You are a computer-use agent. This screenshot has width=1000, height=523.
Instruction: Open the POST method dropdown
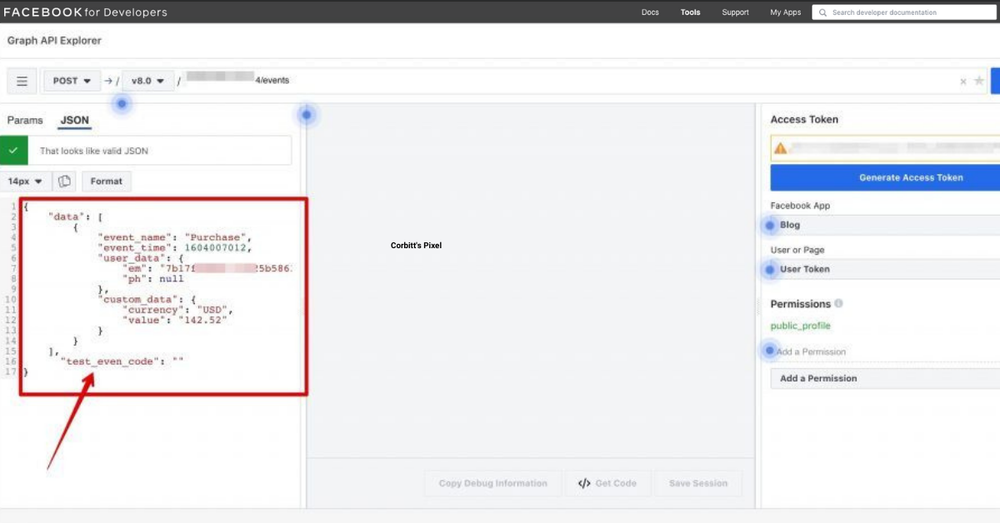pyautogui.click(x=72, y=81)
